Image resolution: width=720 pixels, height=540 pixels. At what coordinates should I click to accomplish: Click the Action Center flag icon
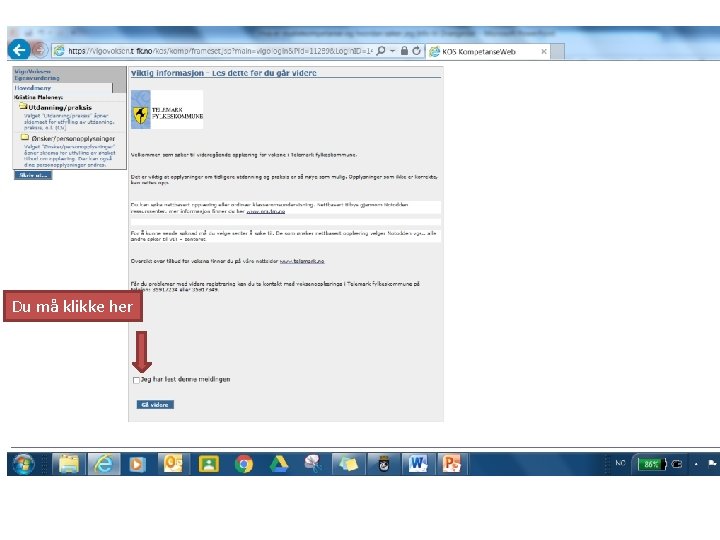pos(713,463)
